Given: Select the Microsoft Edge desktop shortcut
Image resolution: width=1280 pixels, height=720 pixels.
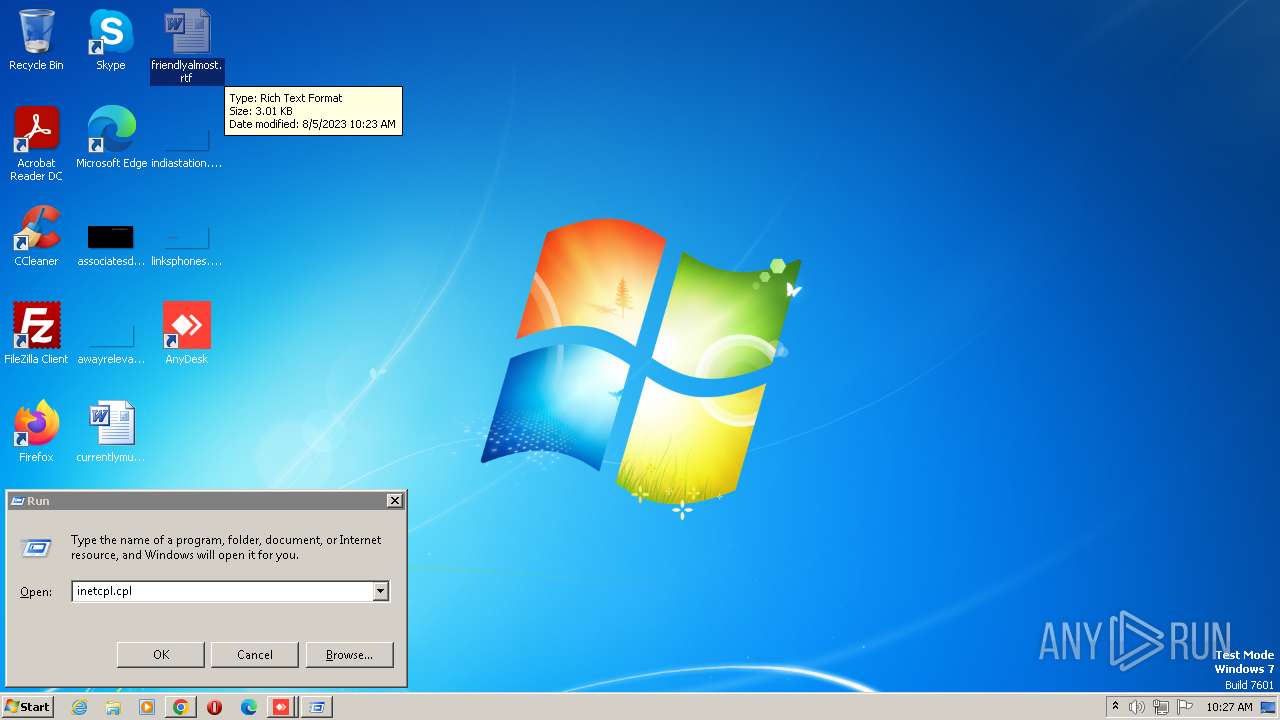Looking at the screenshot, I should 111,138.
